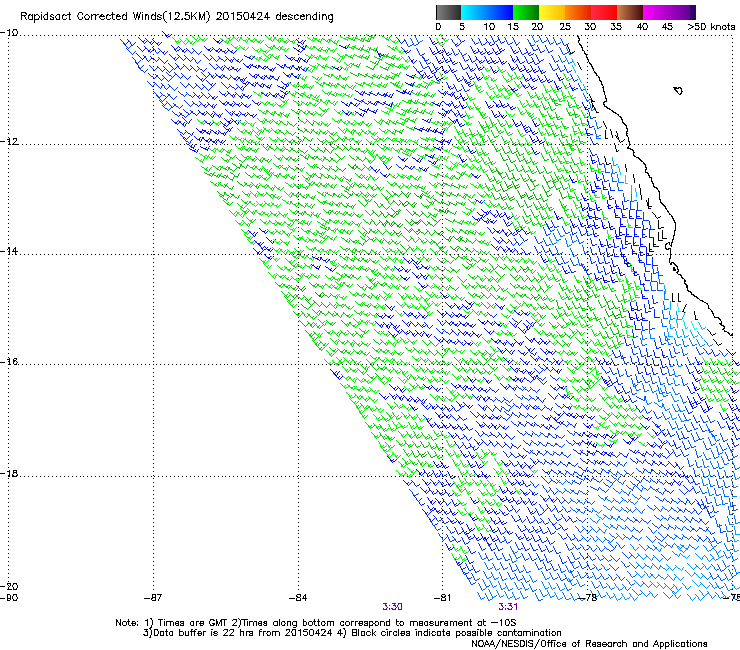740x650 pixels.
Task: Click the latitude label '-12'
Action: 9,142
